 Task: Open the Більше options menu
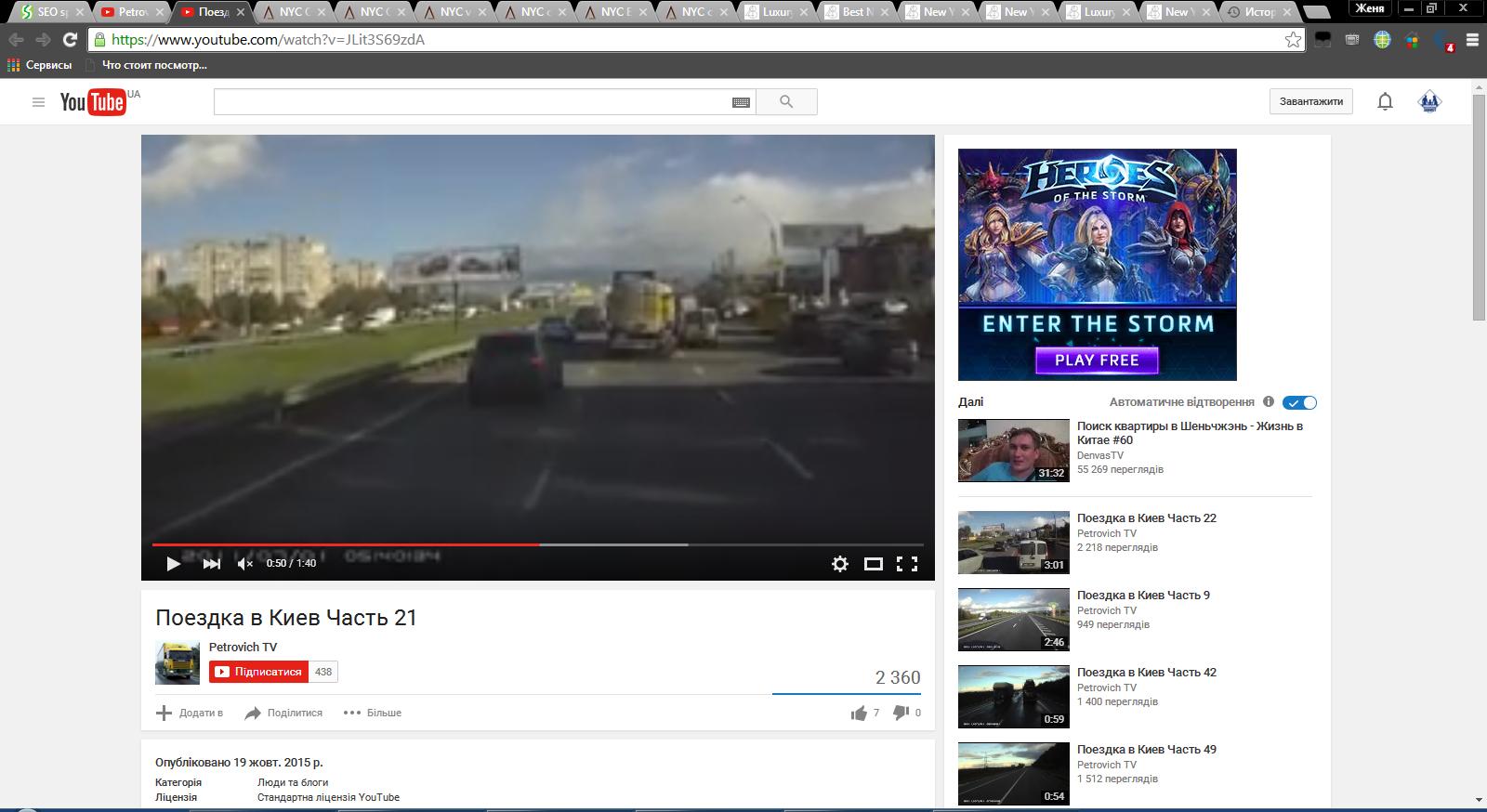click(373, 713)
